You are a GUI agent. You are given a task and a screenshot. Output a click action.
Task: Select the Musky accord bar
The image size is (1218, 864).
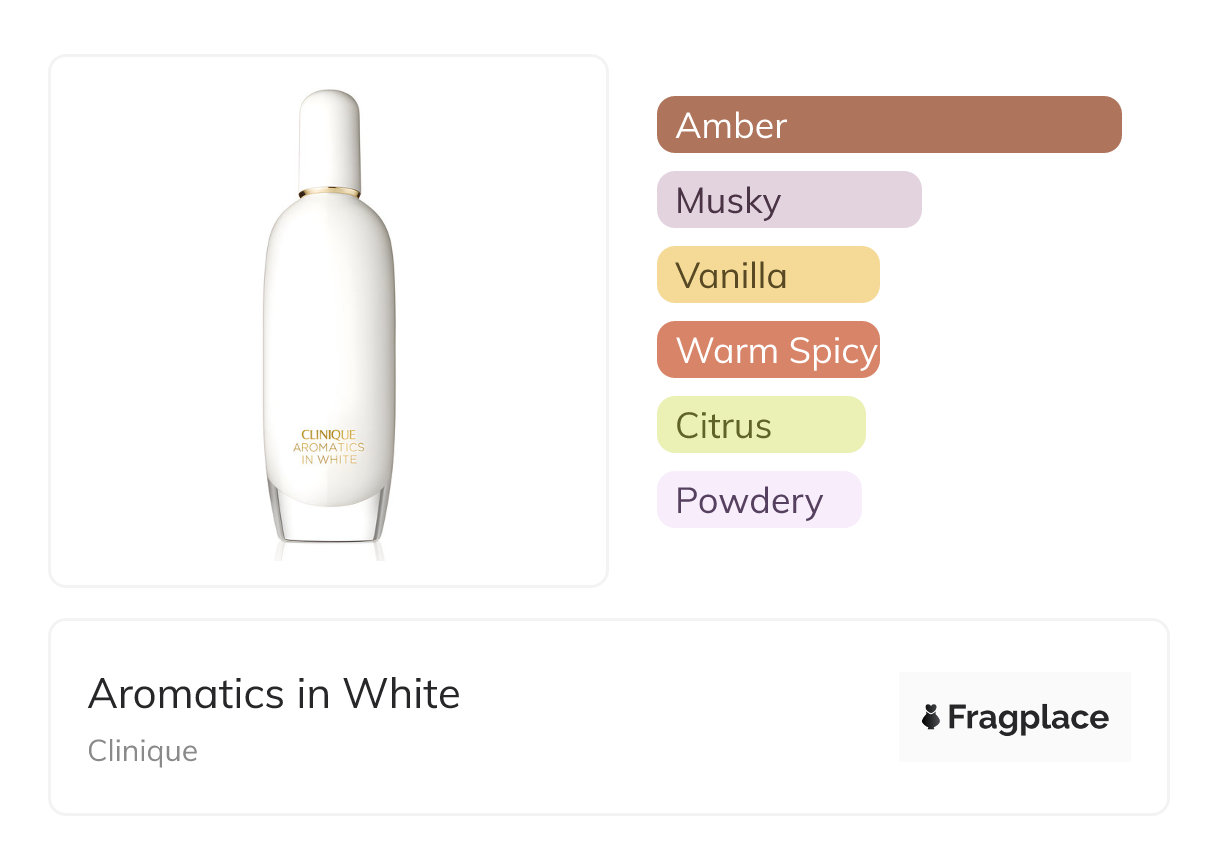[789, 200]
